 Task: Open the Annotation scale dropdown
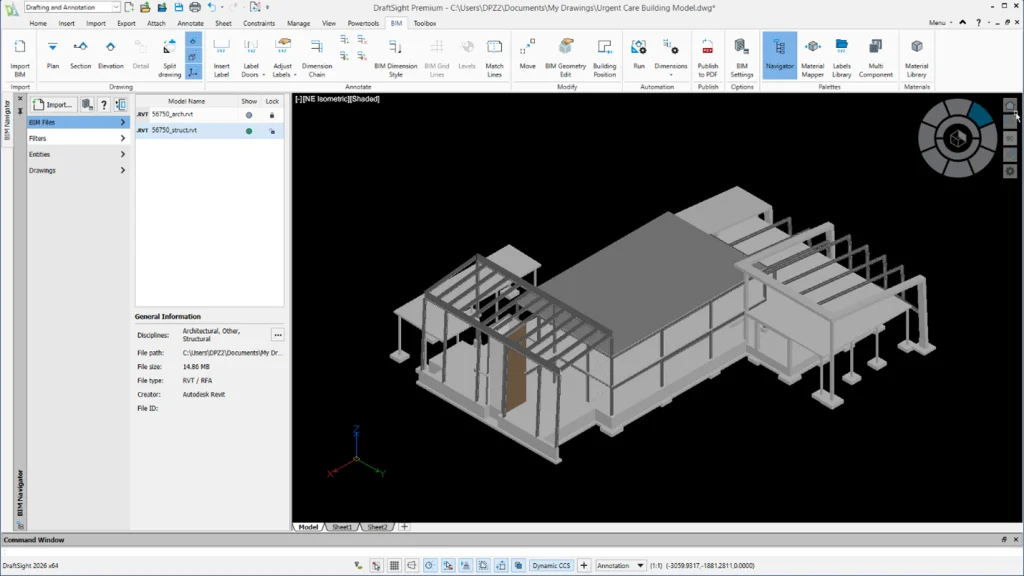[x=640, y=566]
